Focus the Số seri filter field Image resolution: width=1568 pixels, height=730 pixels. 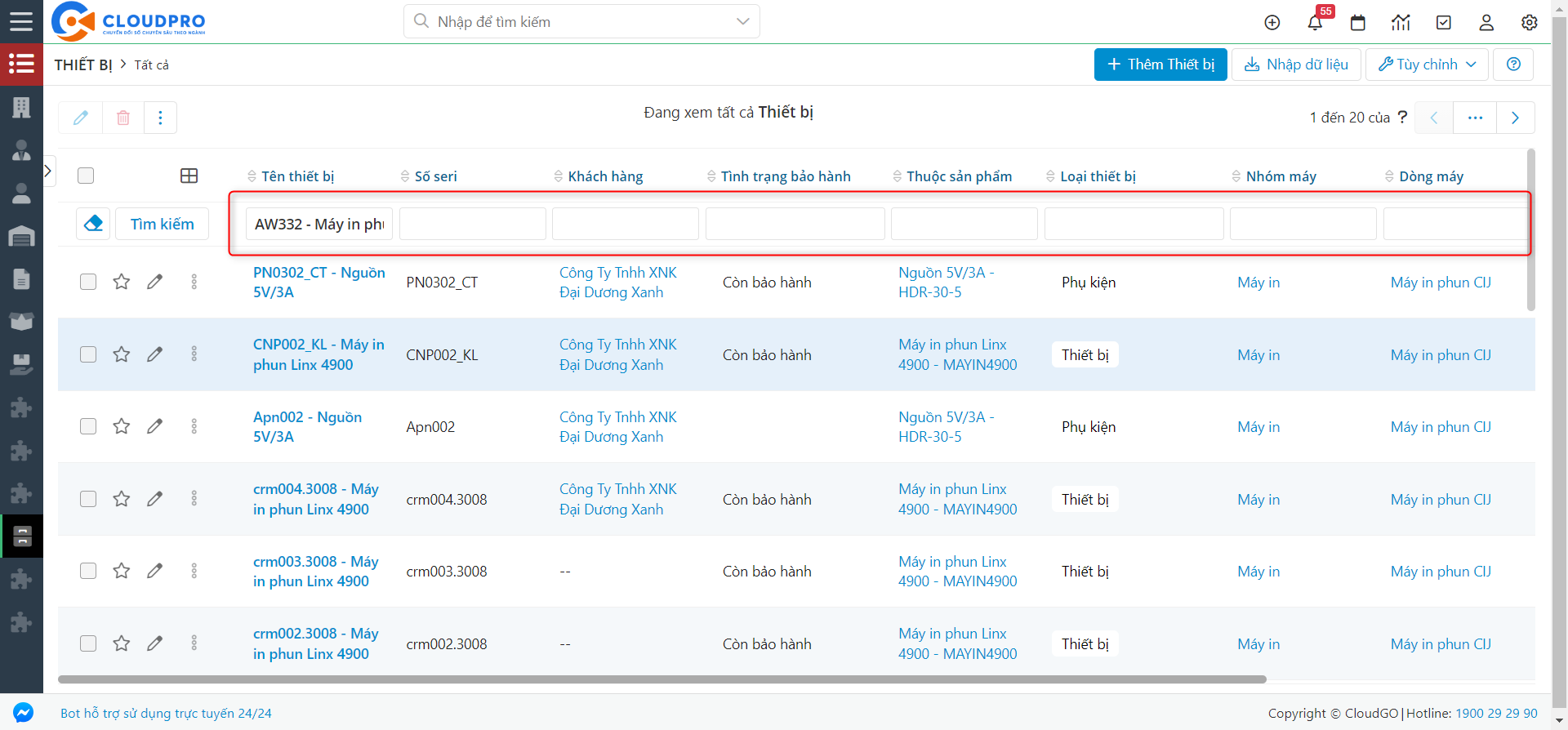473,224
